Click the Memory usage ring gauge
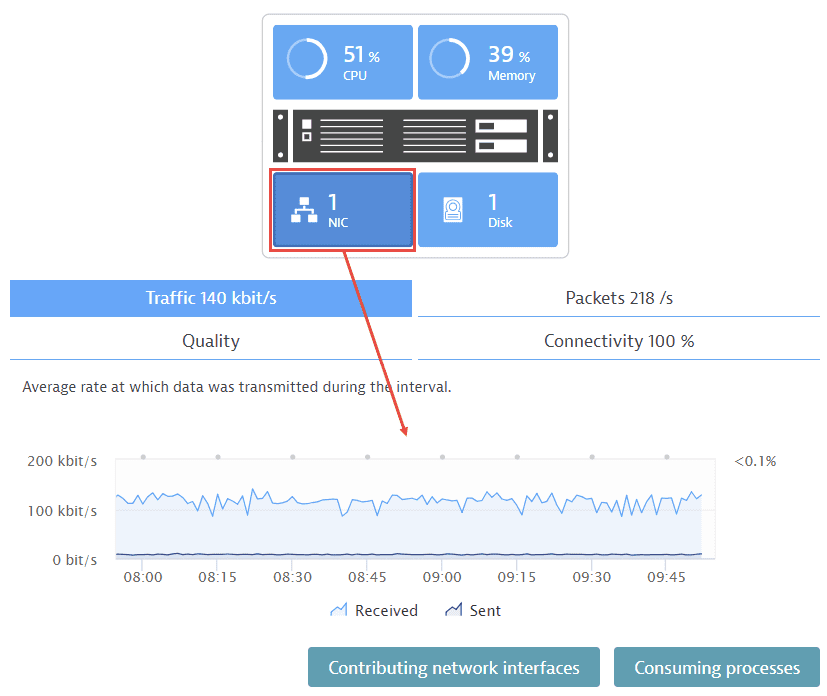 point(449,59)
